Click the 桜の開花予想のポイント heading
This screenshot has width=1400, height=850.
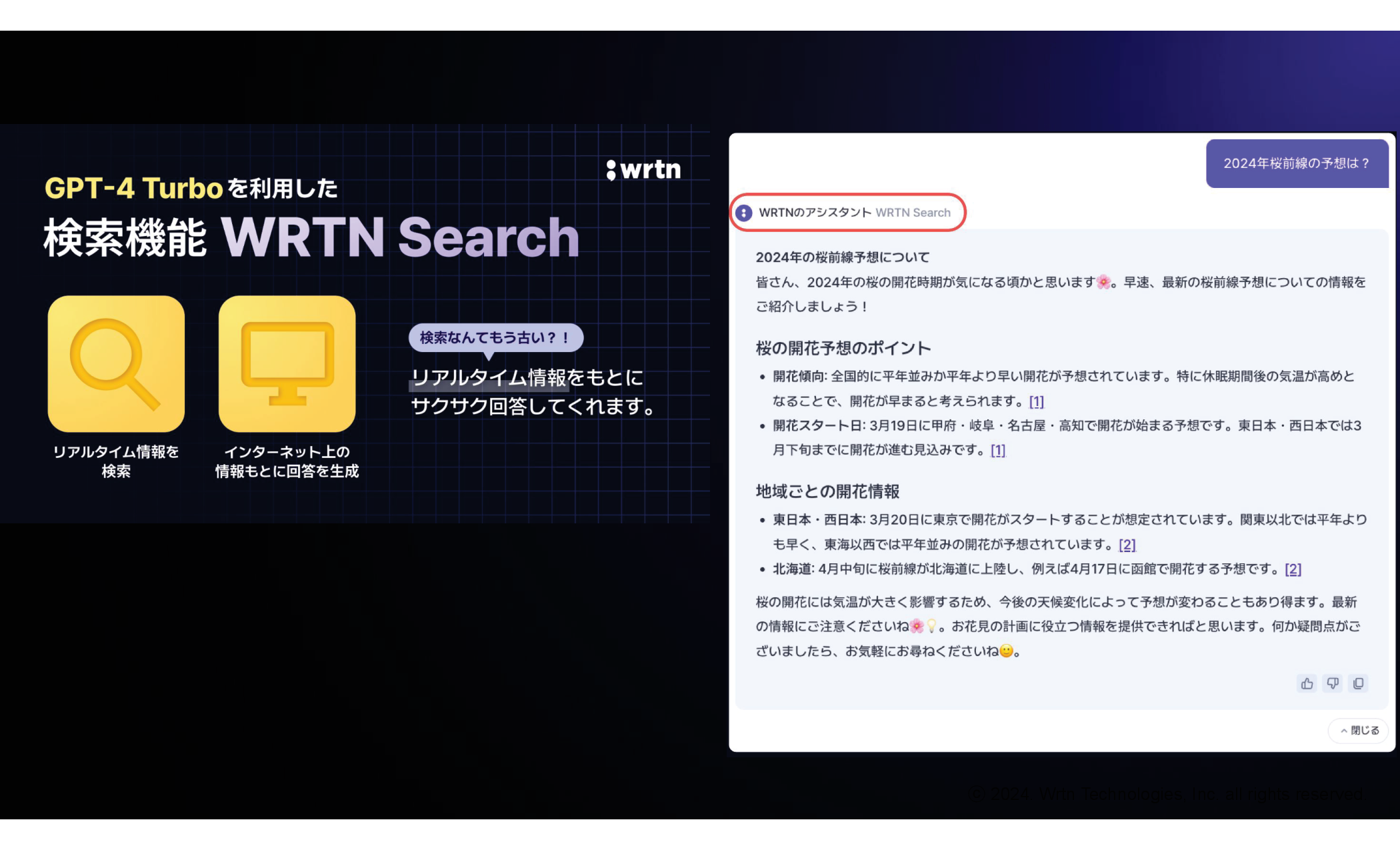[x=843, y=348]
